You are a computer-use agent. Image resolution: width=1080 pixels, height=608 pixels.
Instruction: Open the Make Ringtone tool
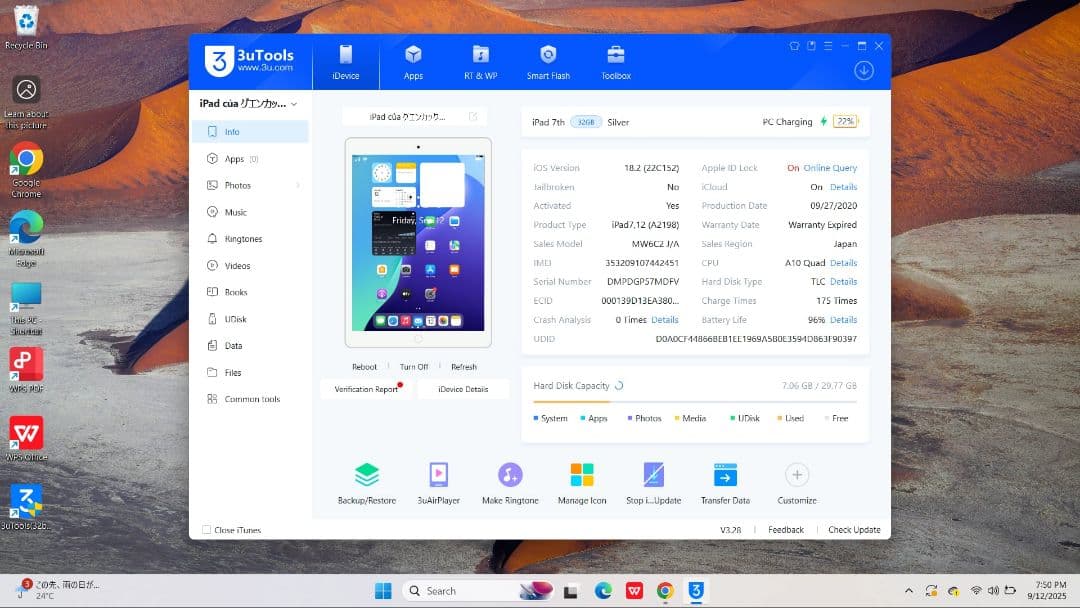pyautogui.click(x=510, y=481)
